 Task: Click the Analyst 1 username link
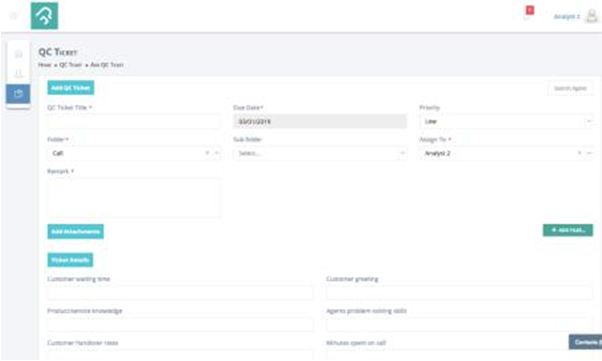click(x=567, y=17)
